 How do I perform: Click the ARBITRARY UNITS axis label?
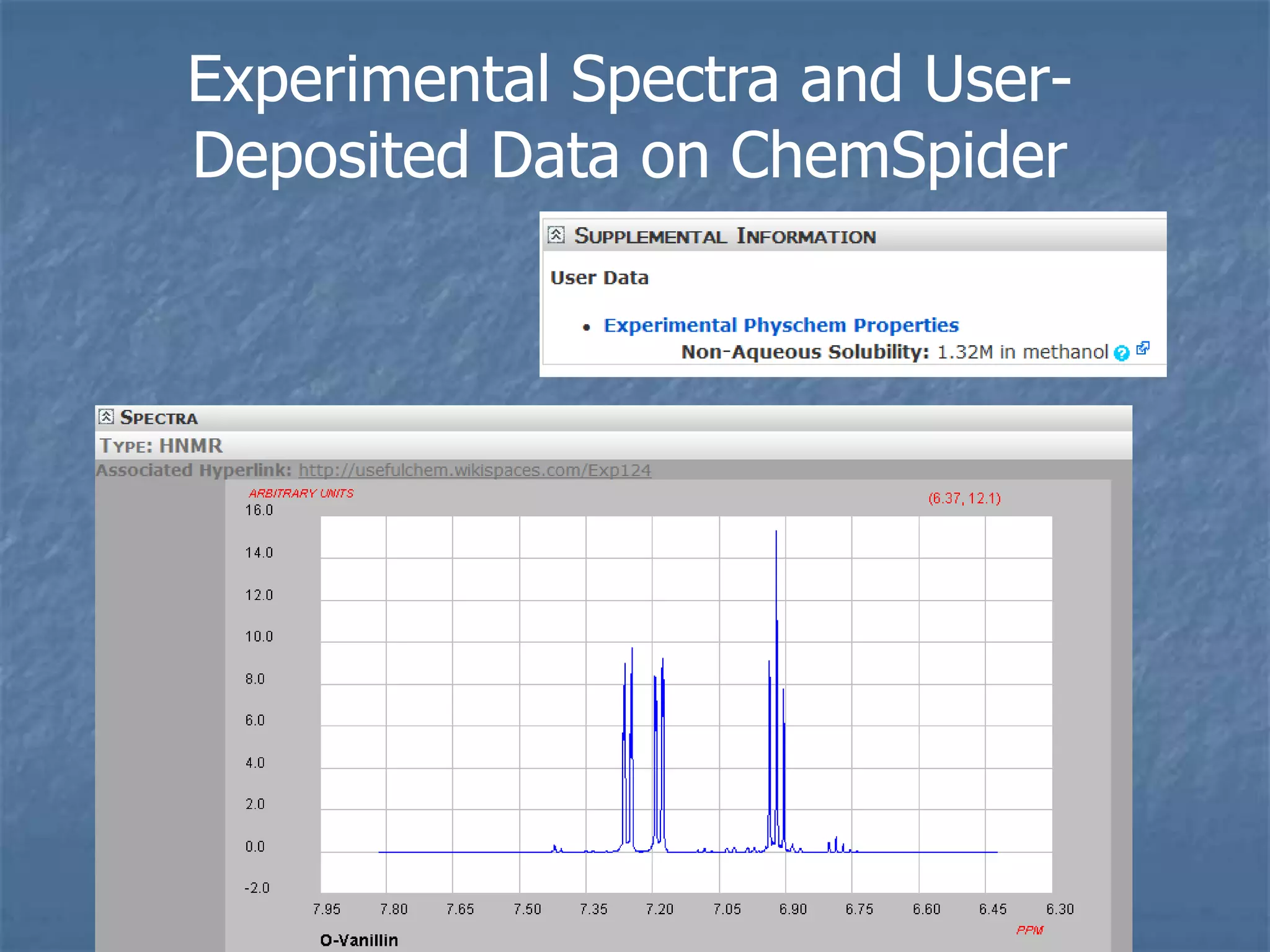(x=301, y=493)
